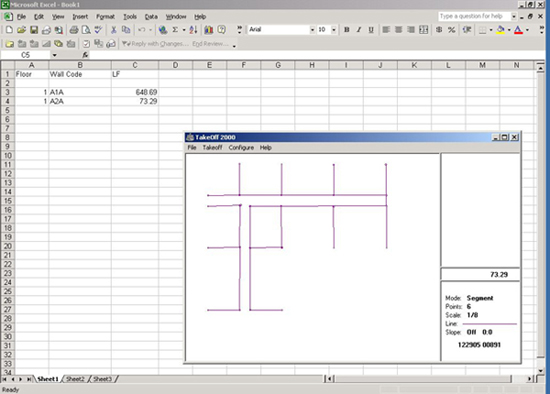Open the Configure menu in TakeOff 2000
This screenshot has width=550, height=394.
pyautogui.click(x=241, y=148)
